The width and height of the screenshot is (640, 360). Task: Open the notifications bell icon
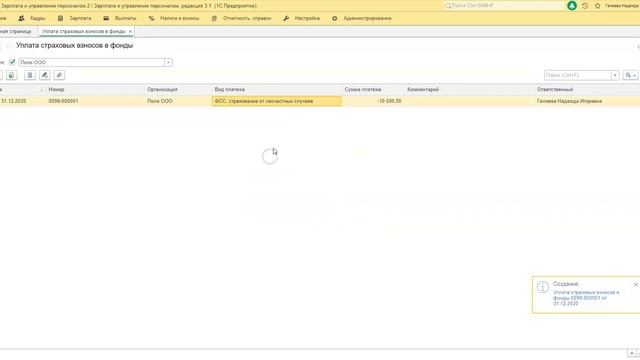click(x=572, y=6)
